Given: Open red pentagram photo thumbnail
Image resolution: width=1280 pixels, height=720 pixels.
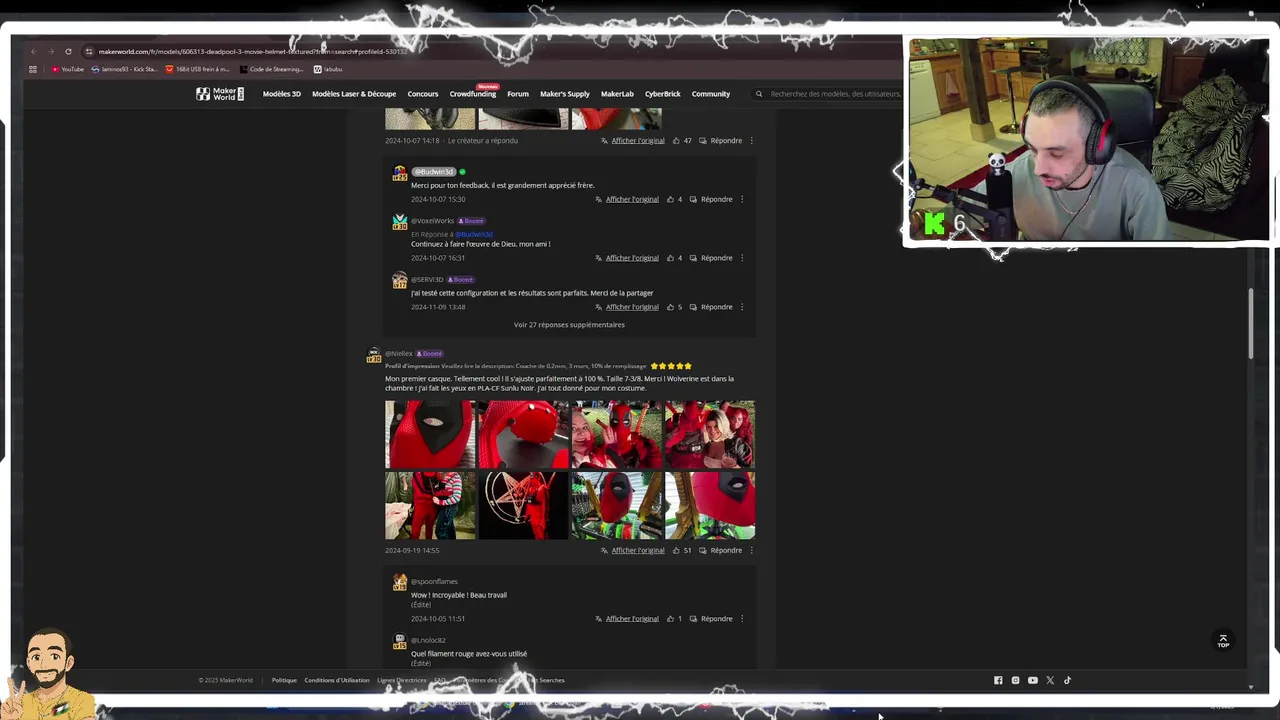Looking at the screenshot, I should 523,506.
